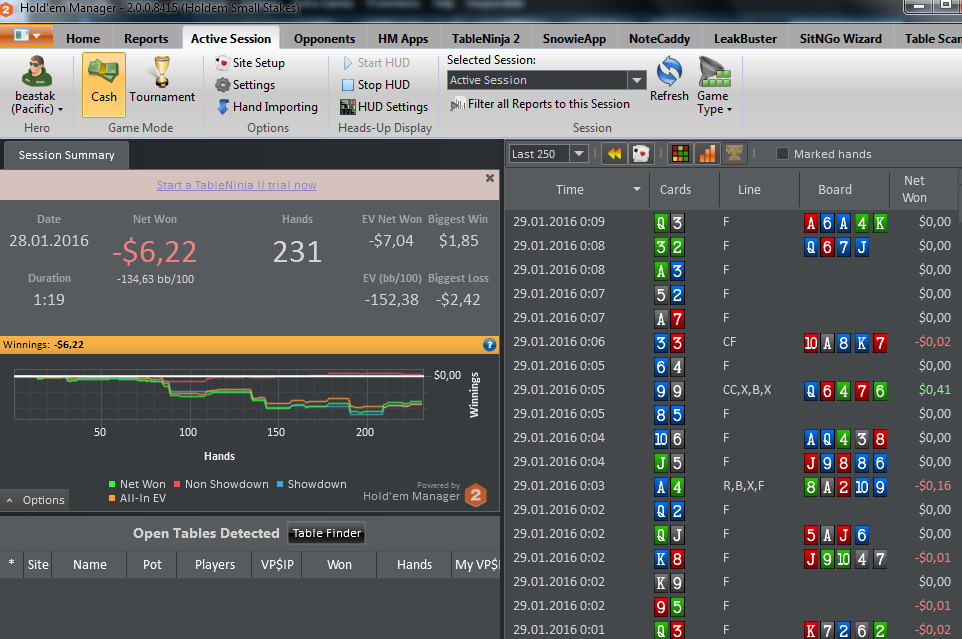Open the LeakBuster tab
Image resolution: width=962 pixels, height=639 pixels.
click(745, 39)
